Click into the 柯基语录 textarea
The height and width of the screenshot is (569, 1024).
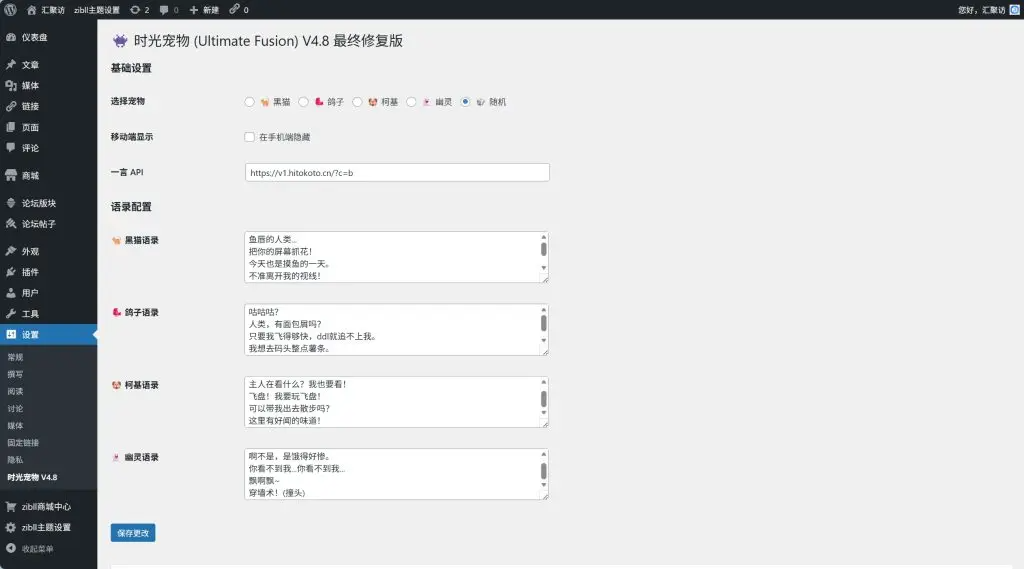point(396,402)
